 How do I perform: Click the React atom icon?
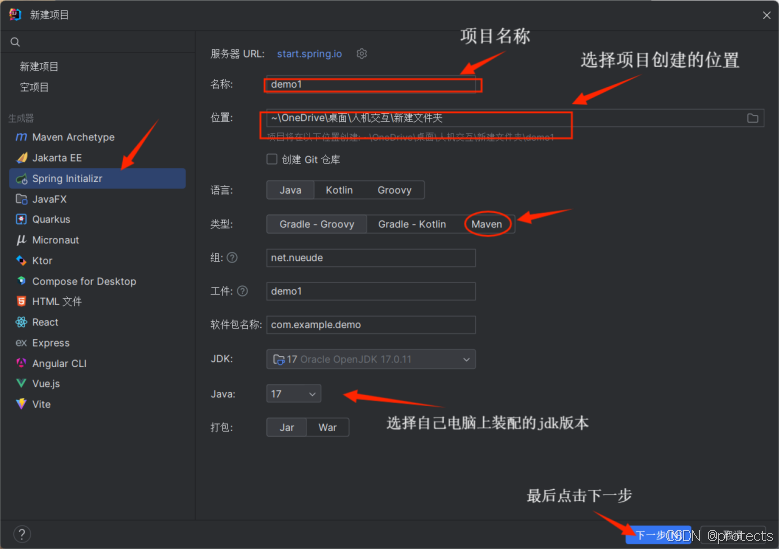(x=21, y=322)
